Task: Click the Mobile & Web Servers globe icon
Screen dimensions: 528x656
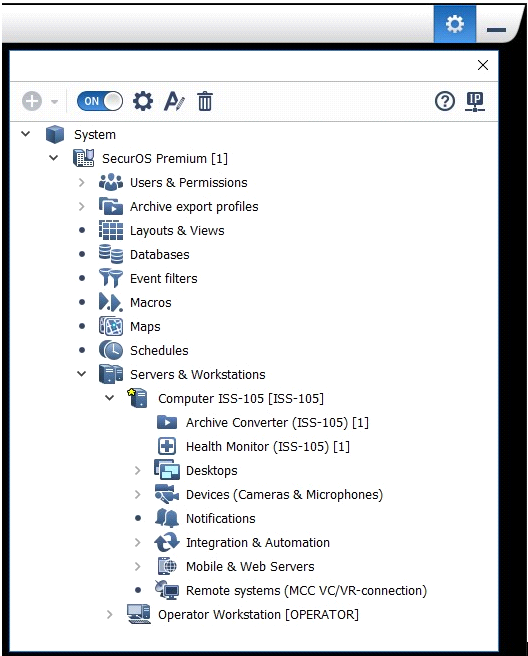Action: click(x=167, y=566)
